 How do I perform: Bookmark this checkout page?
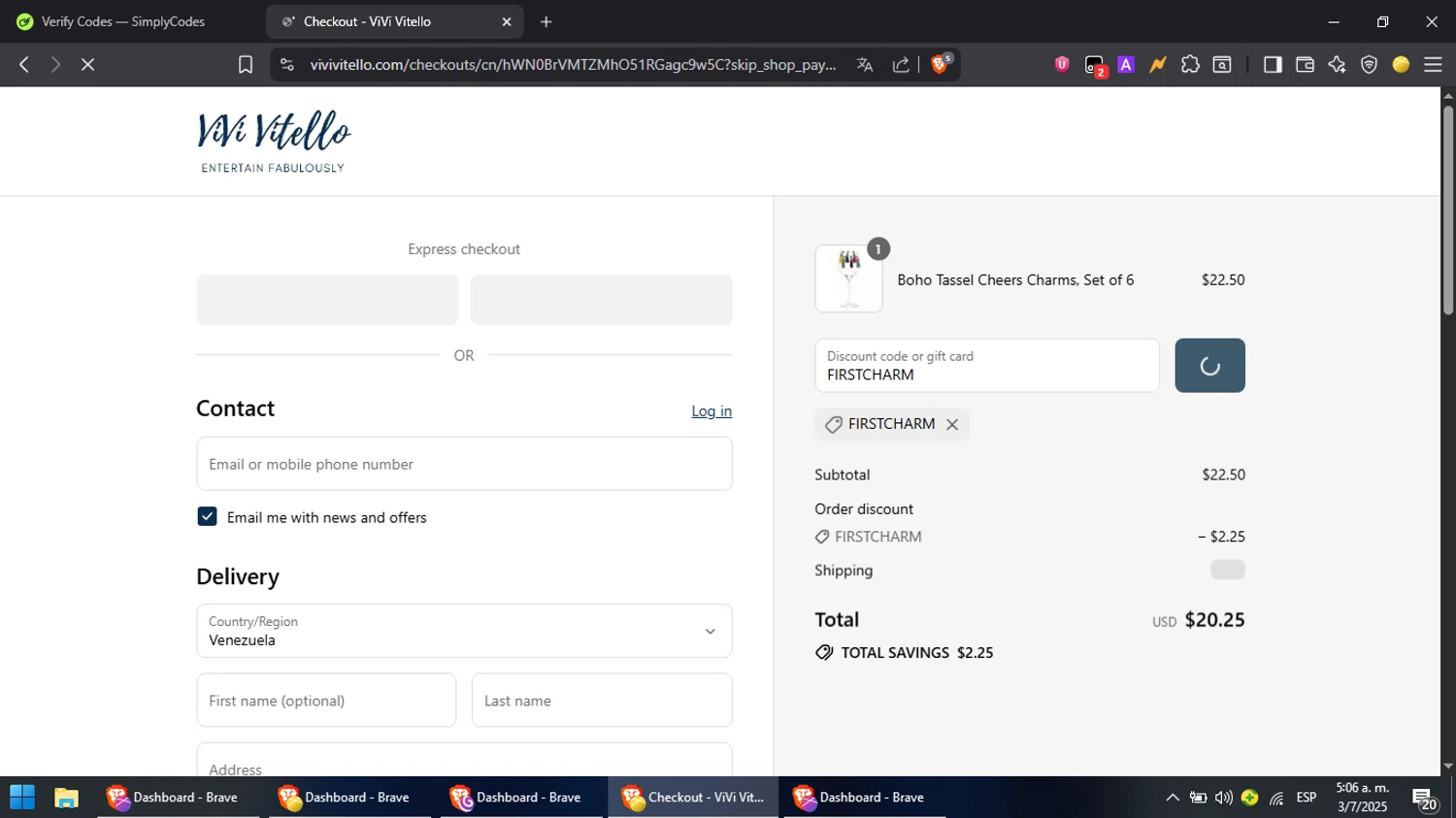click(246, 65)
